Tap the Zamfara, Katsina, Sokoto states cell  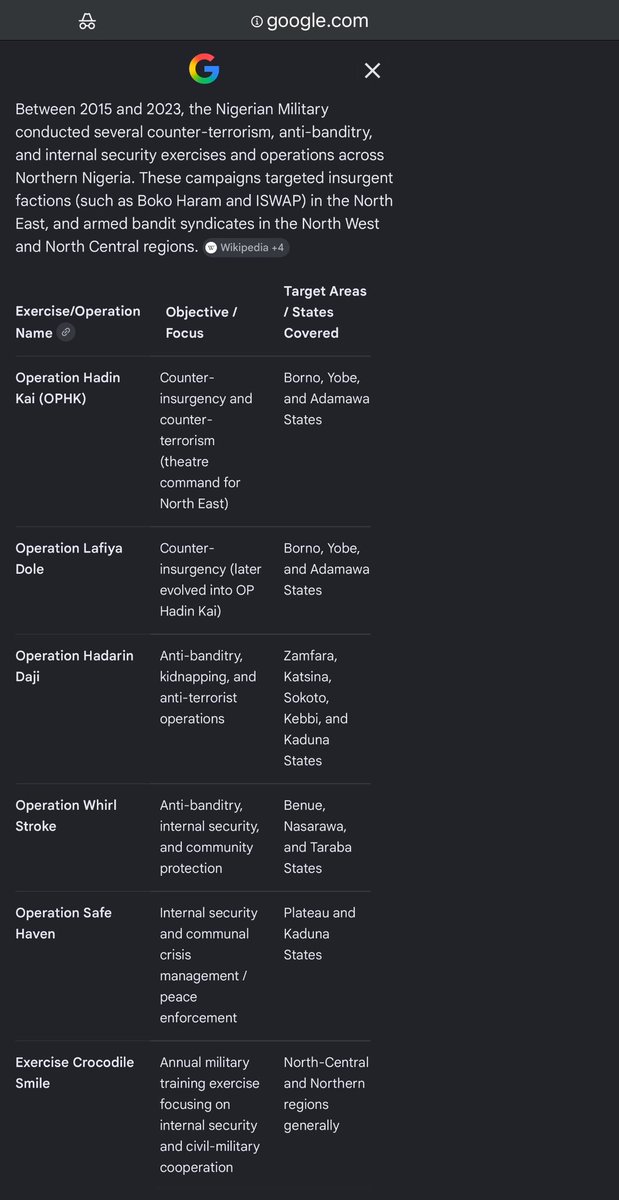(x=316, y=708)
